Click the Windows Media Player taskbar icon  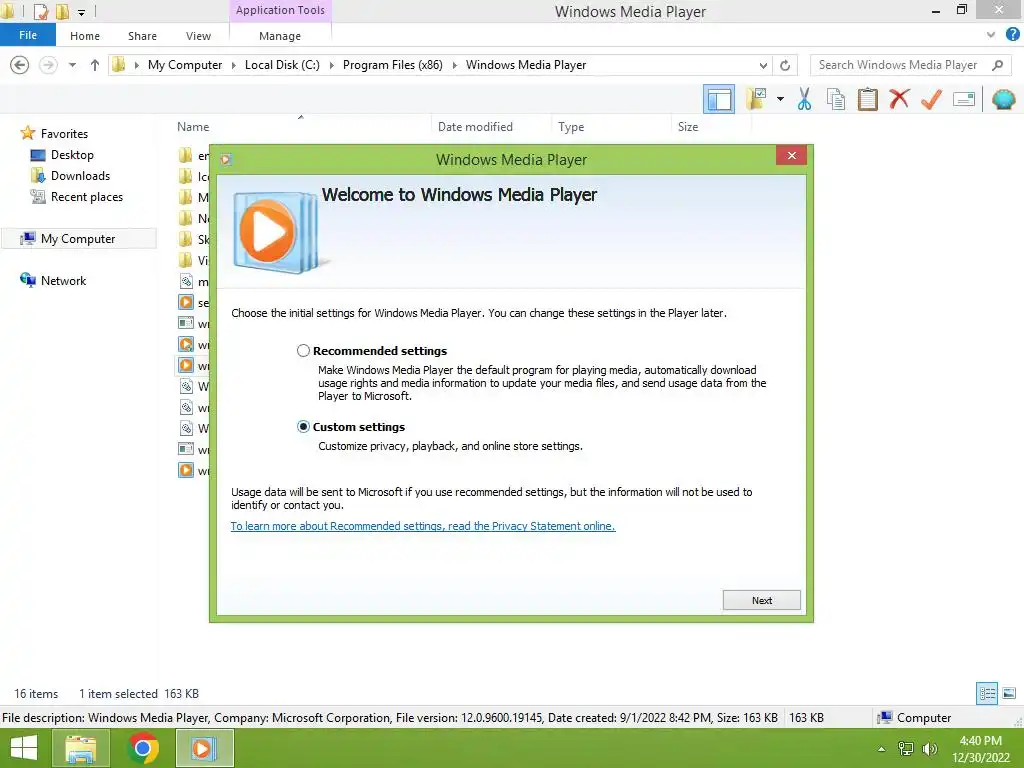tap(204, 749)
